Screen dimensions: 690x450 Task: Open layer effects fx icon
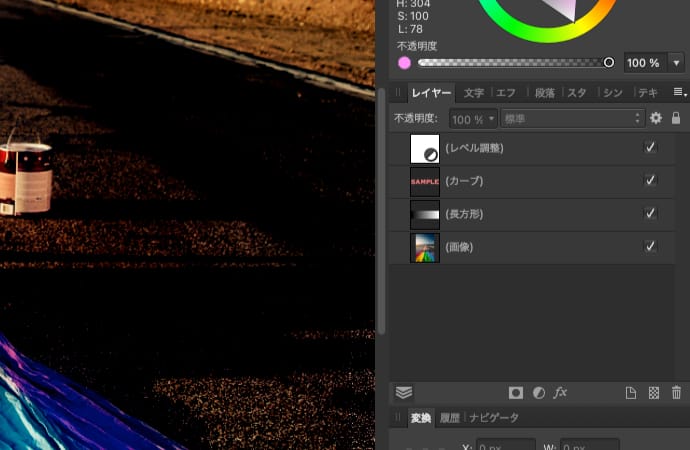561,393
